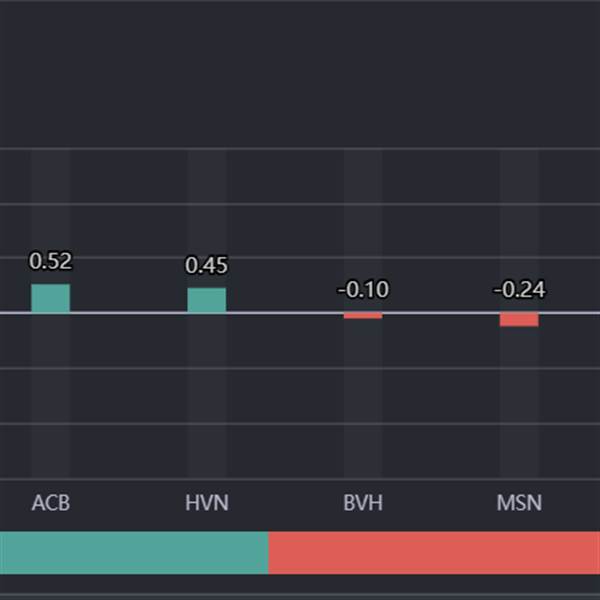Click the red segment of bottom ratio bar
Image resolution: width=600 pixels, height=600 pixels.
point(434,553)
